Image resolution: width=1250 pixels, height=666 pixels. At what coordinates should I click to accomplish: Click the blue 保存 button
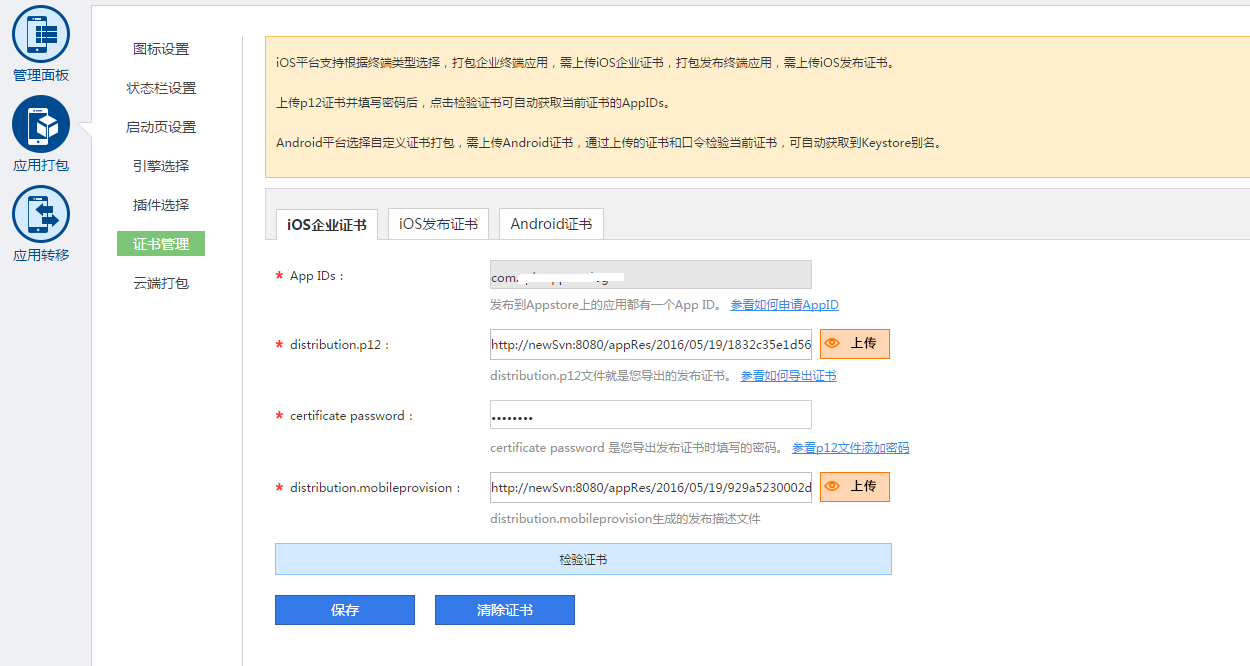coord(345,610)
